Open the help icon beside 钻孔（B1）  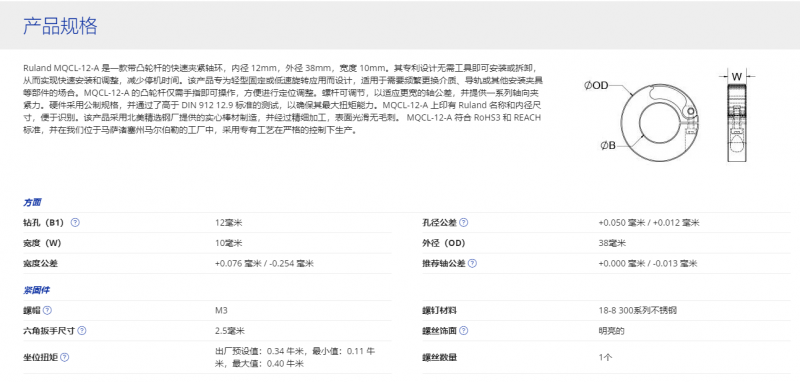pyautogui.click(x=75, y=223)
